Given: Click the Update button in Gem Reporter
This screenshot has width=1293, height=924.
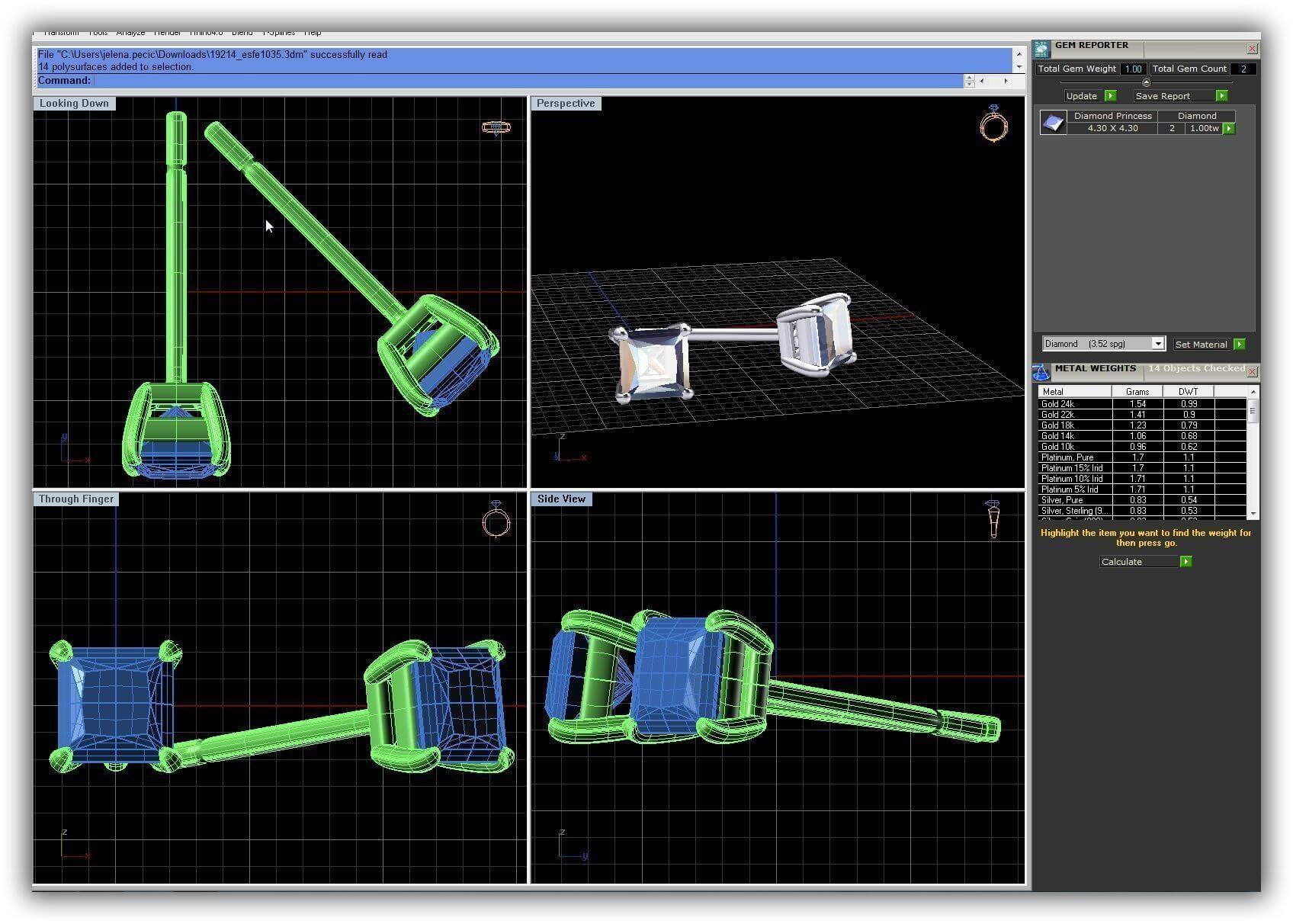Looking at the screenshot, I should click(x=1082, y=96).
